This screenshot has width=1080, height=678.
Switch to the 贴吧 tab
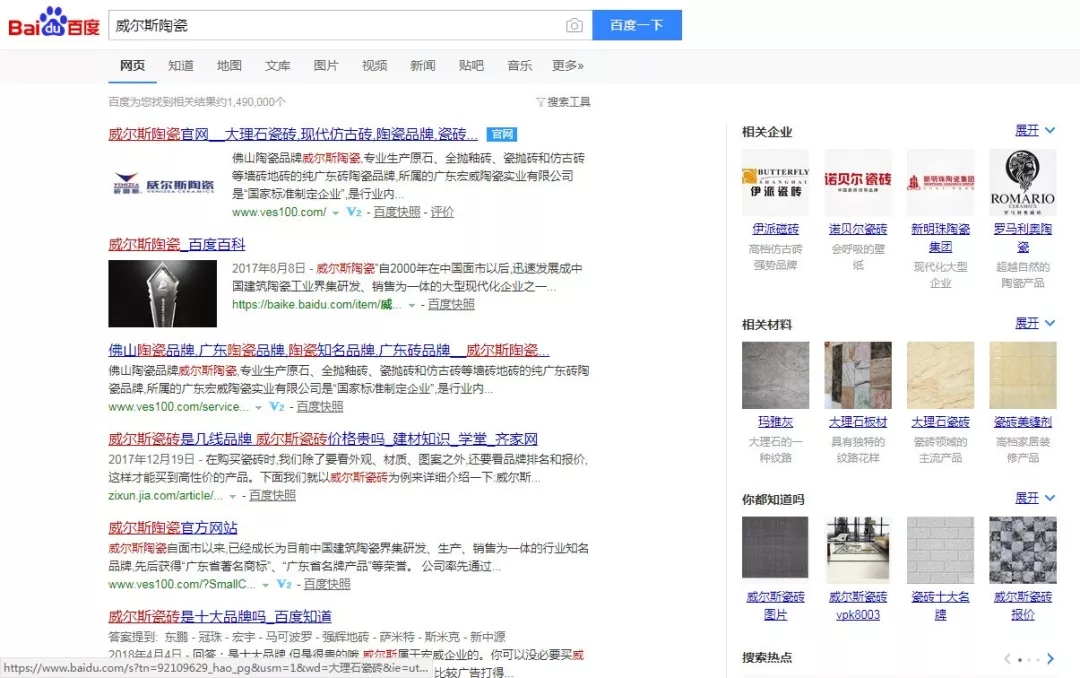click(x=471, y=65)
